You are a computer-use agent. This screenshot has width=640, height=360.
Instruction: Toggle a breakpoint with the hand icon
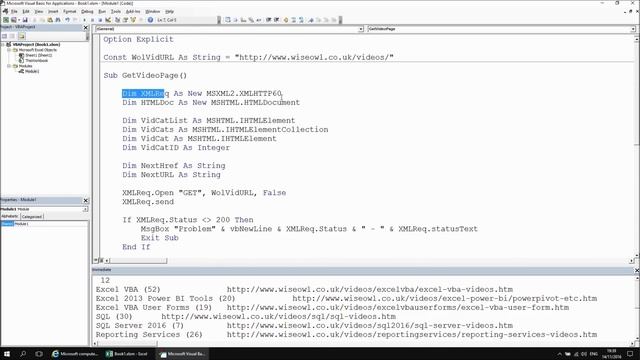[x=286, y=20]
